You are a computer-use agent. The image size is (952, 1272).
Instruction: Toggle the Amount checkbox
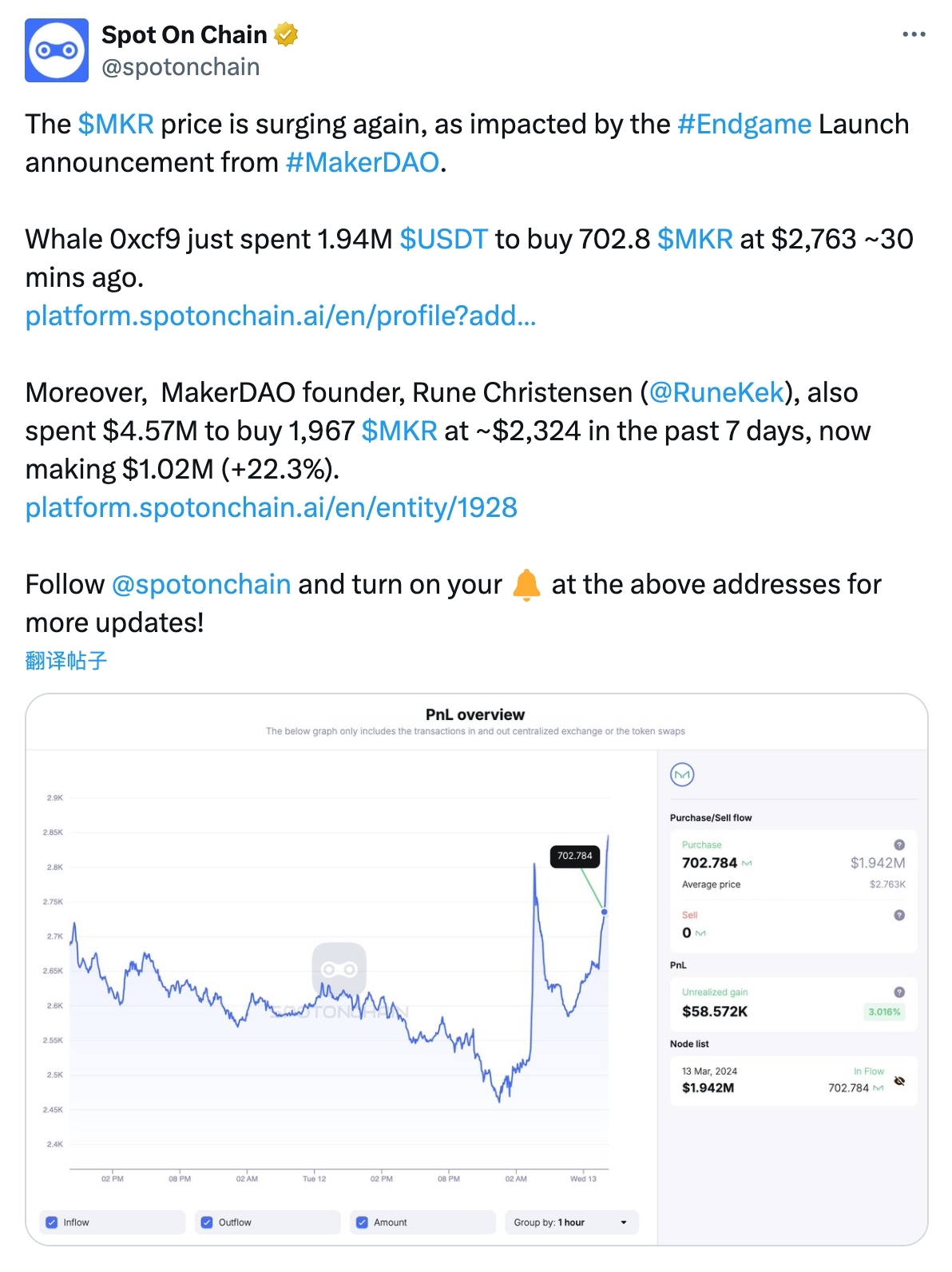click(x=362, y=1222)
